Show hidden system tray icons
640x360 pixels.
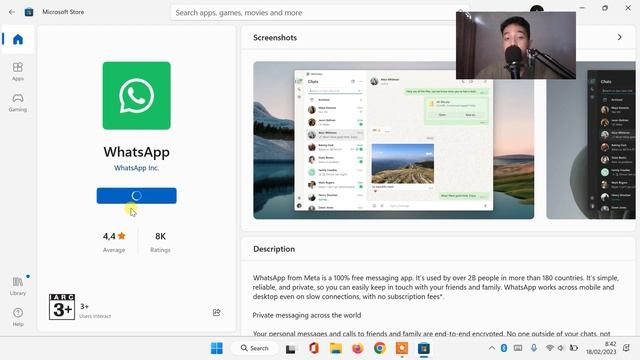(492, 348)
